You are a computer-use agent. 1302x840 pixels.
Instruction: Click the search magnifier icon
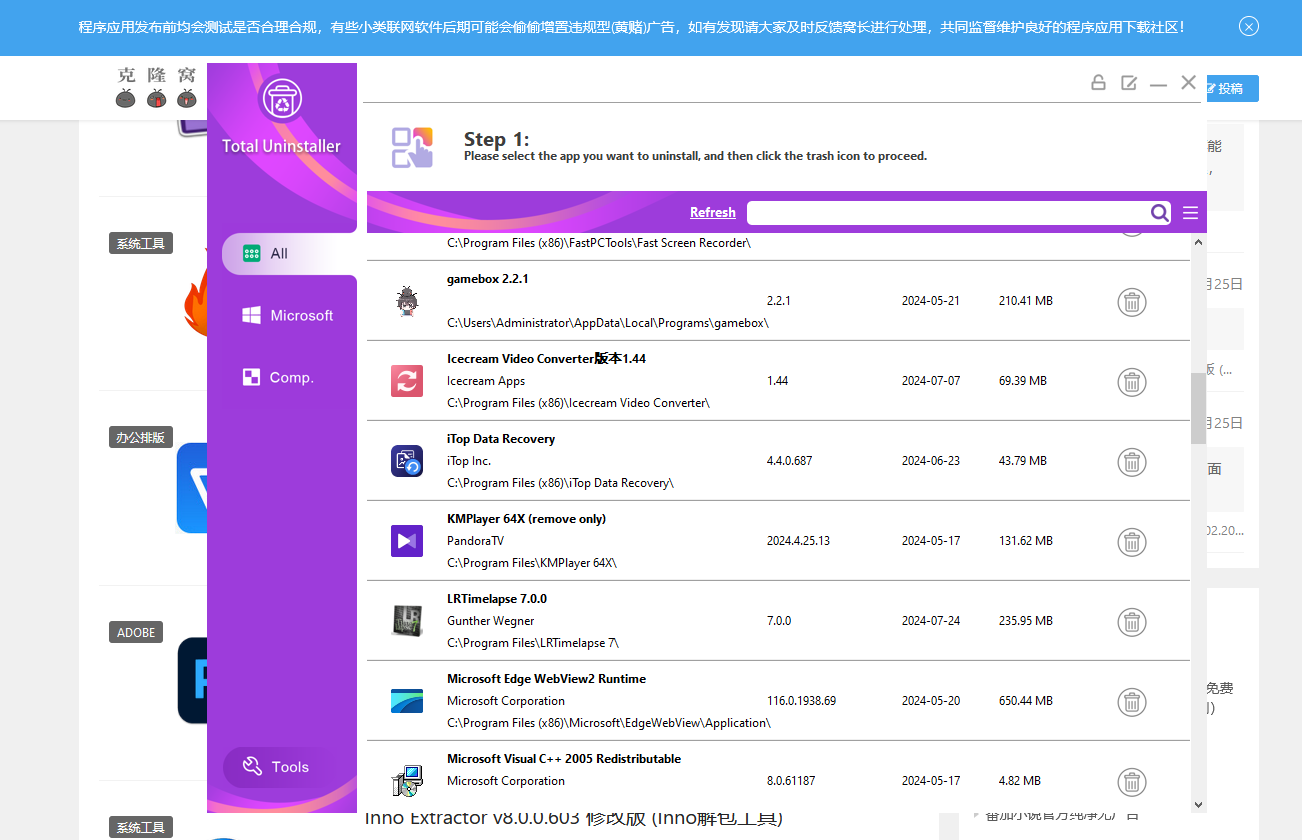pyautogui.click(x=1159, y=212)
